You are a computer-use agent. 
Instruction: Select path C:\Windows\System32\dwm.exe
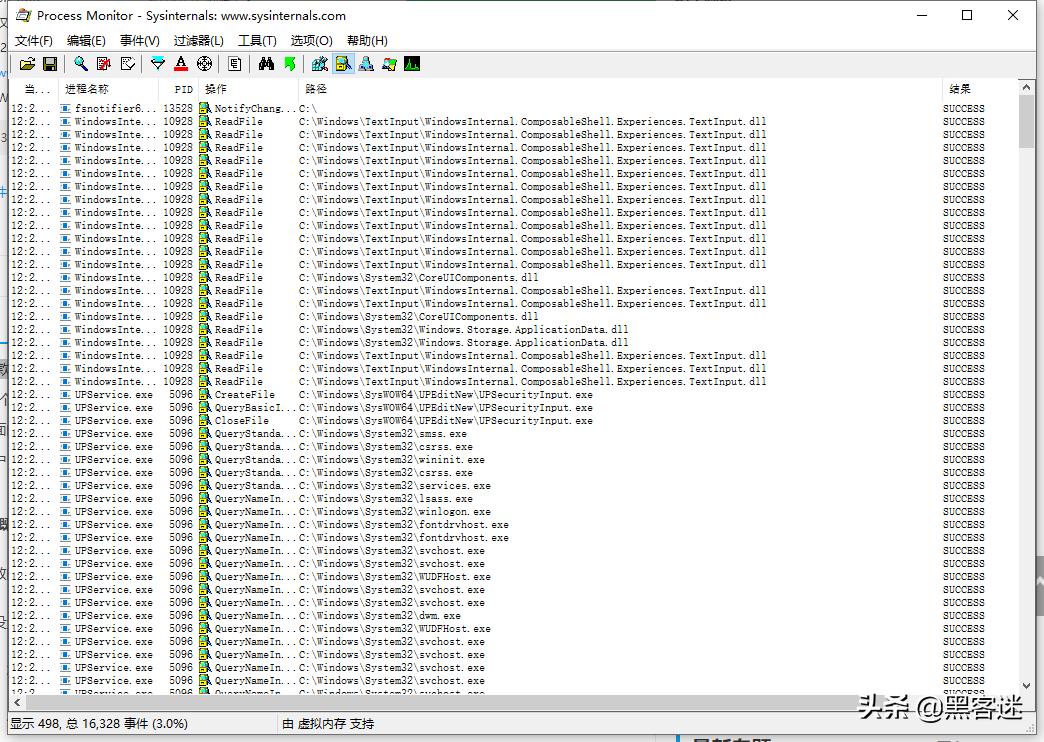[380, 615]
